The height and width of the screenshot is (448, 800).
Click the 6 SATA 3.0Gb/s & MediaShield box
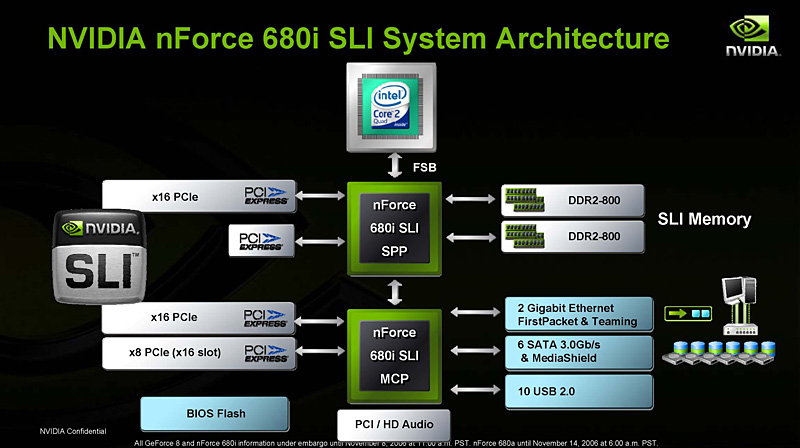pos(579,352)
